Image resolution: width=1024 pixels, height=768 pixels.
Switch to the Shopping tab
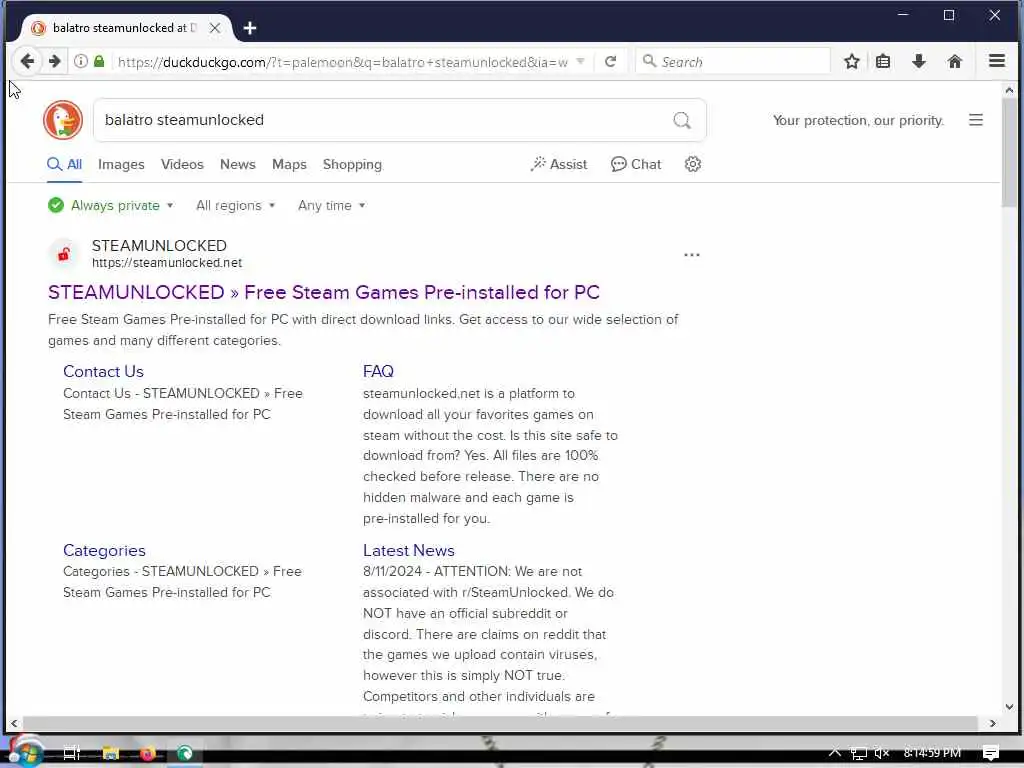coord(352,165)
